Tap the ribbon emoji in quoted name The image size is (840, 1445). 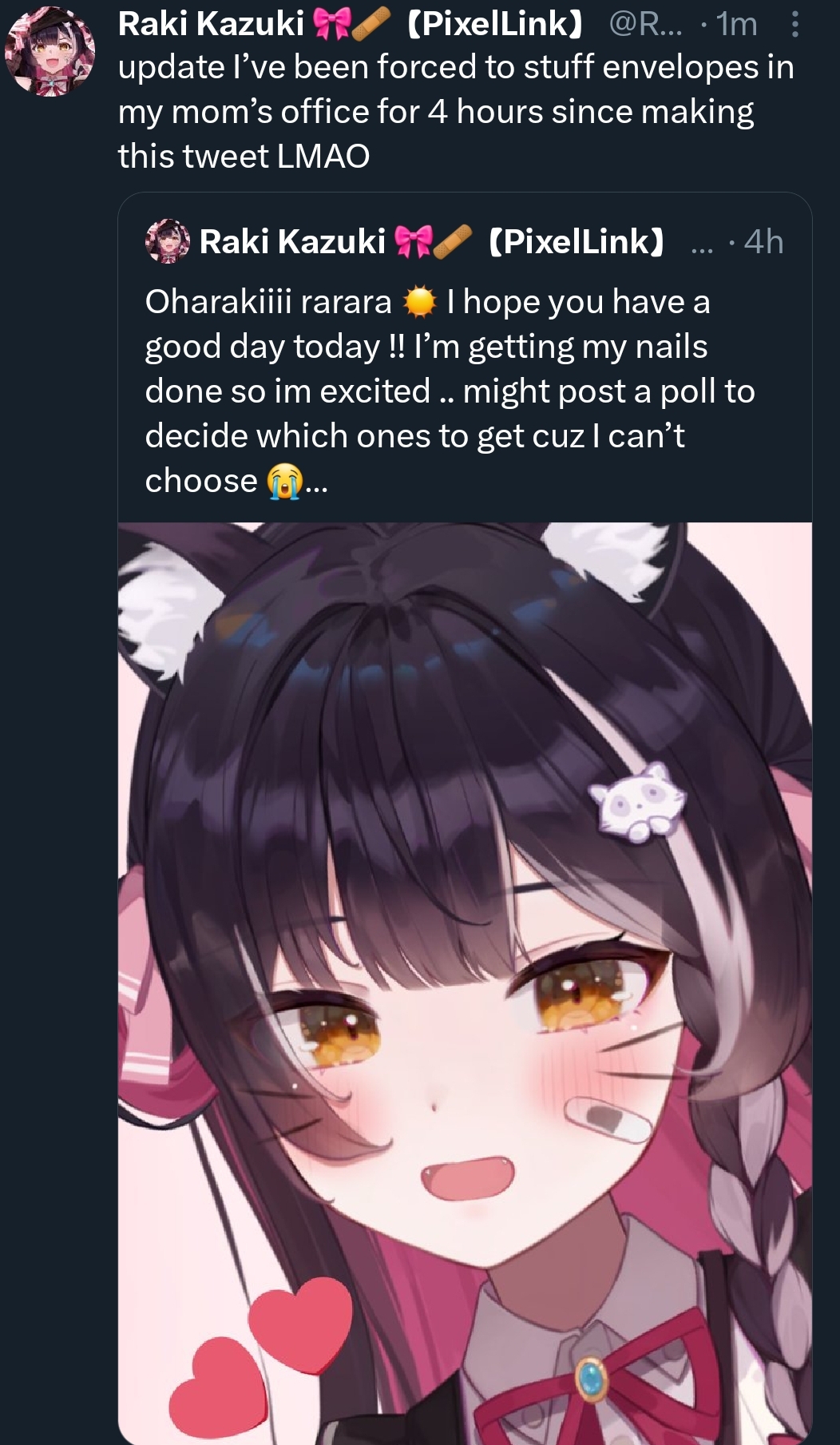(x=413, y=241)
